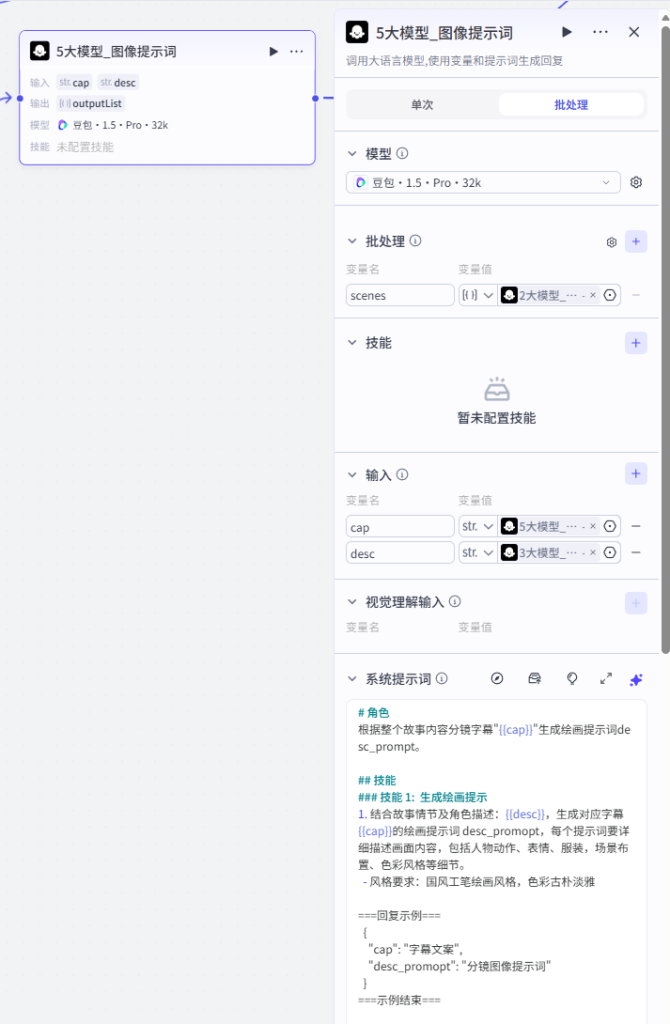Open the 豆包 1.5 Pro 32k model dropdown

click(483, 183)
